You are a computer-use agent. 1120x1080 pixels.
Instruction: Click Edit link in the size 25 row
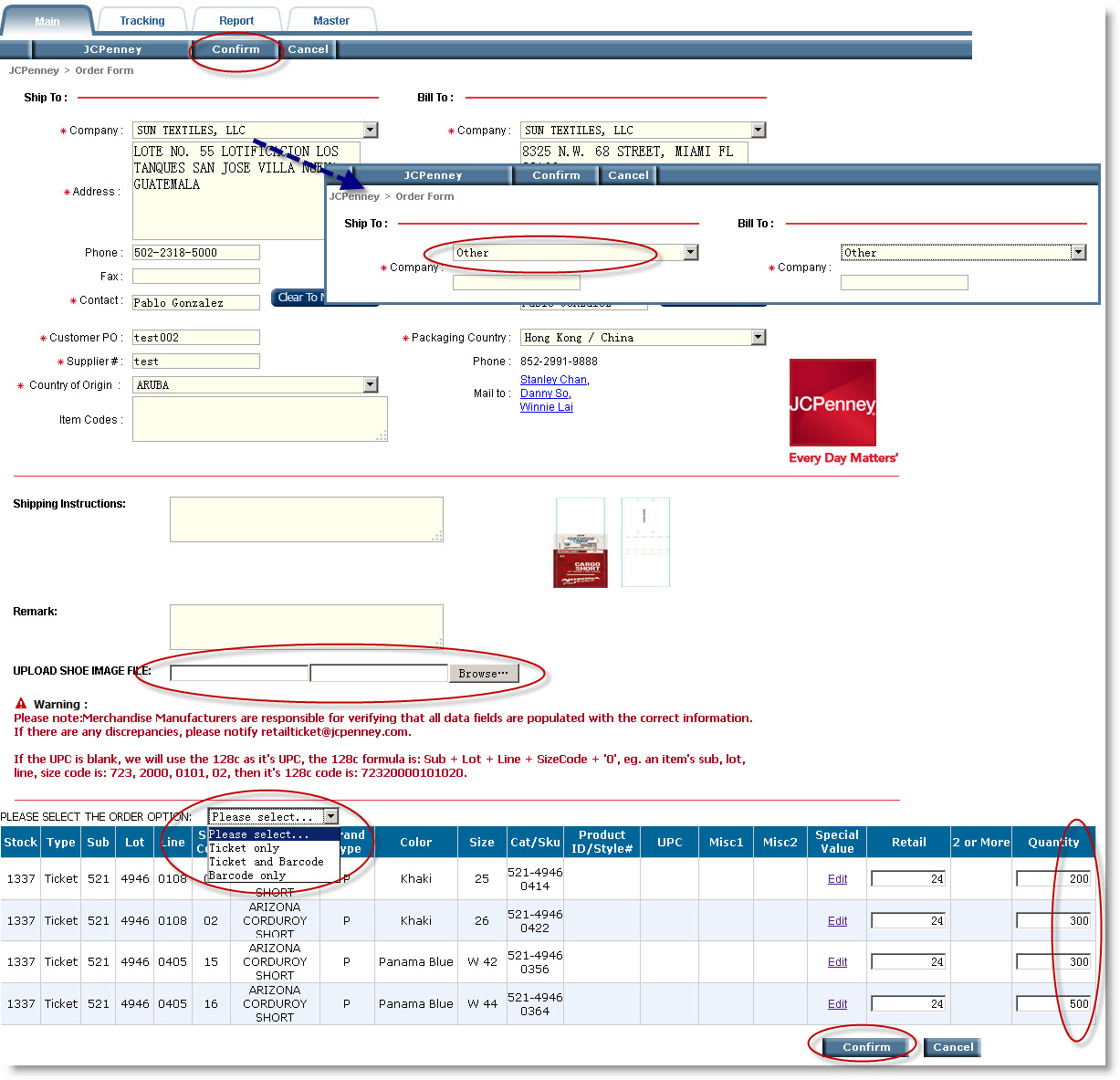[x=837, y=879]
